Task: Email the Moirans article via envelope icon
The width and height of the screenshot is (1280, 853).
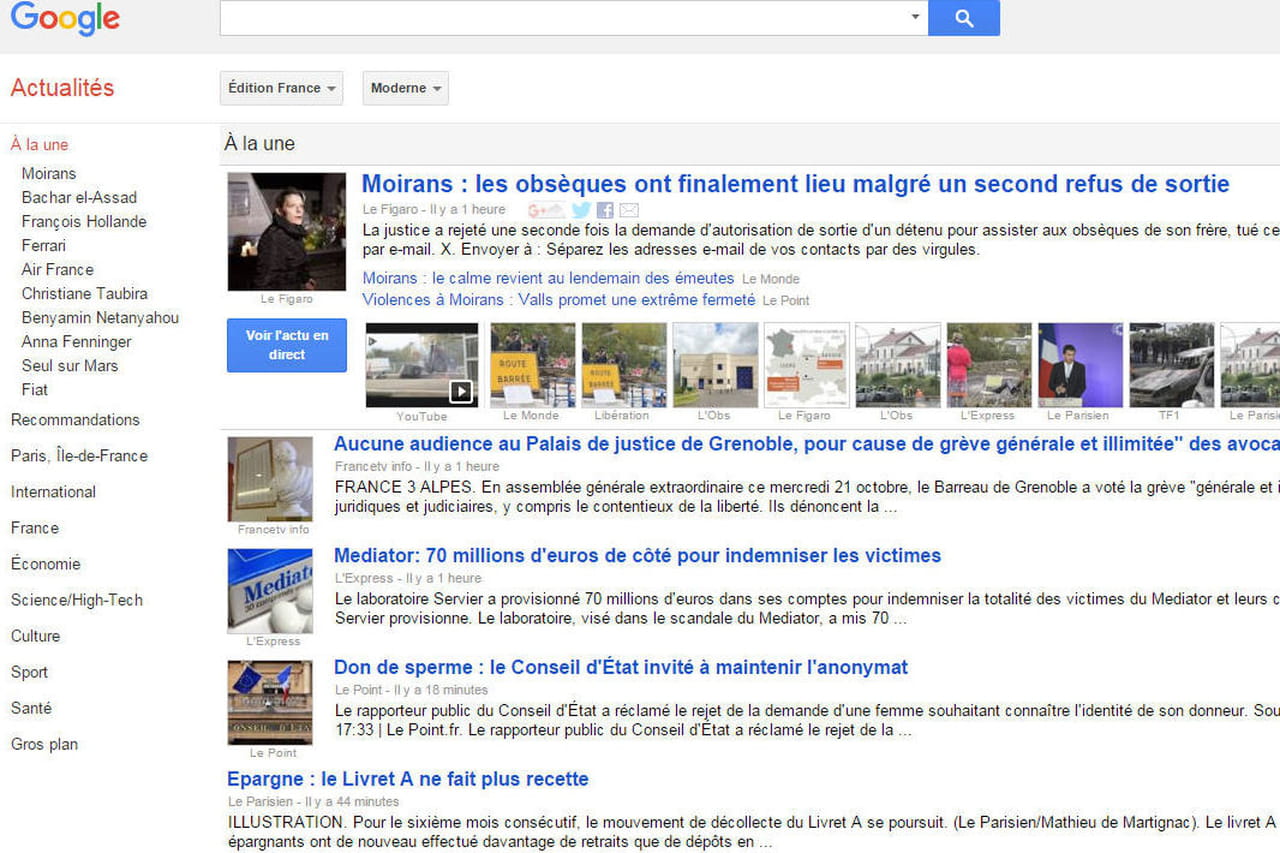Action: pos(629,210)
